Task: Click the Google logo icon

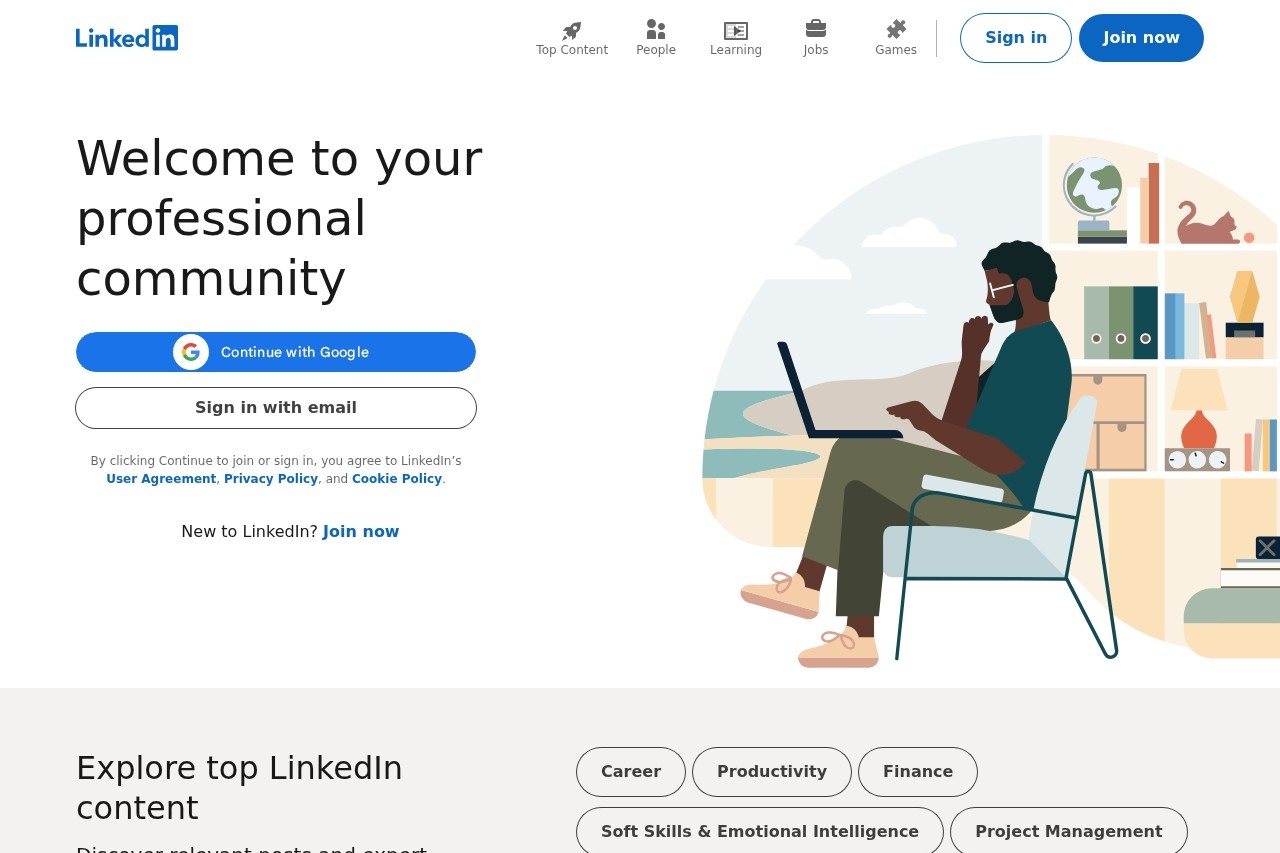Action: (x=191, y=352)
